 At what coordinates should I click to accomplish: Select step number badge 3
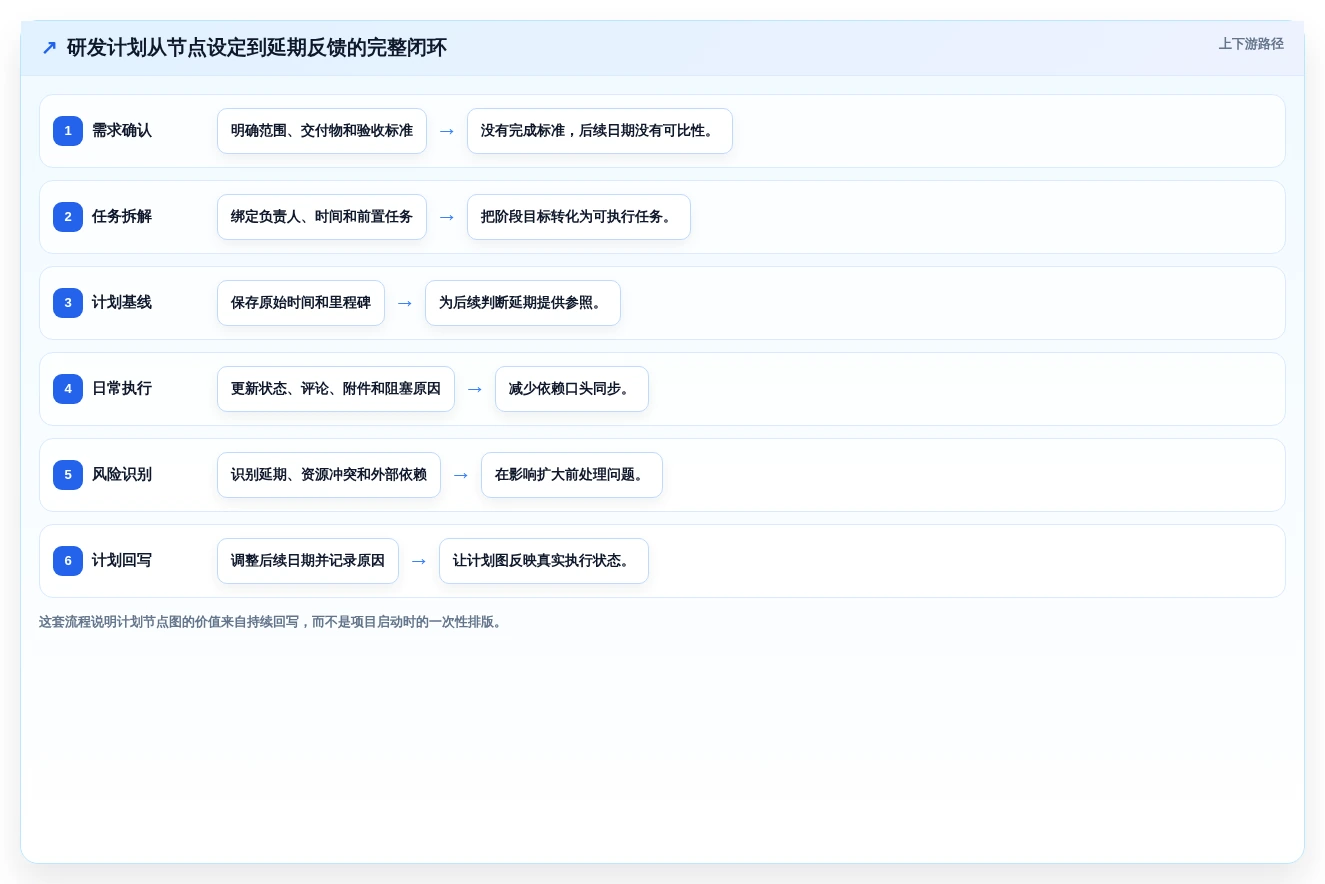point(68,303)
